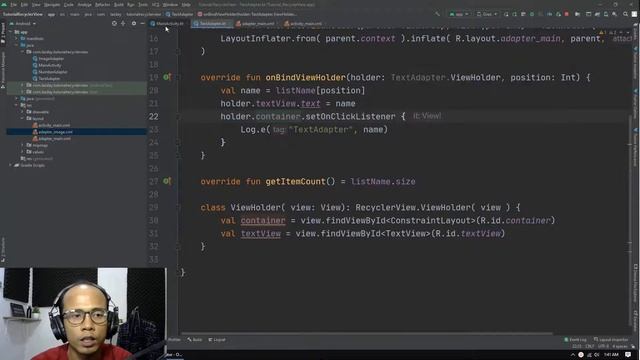Click TutorialRecyclerView breadcrumb
The width and height of the screenshot is (640, 360).
click(x=23, y=14)
